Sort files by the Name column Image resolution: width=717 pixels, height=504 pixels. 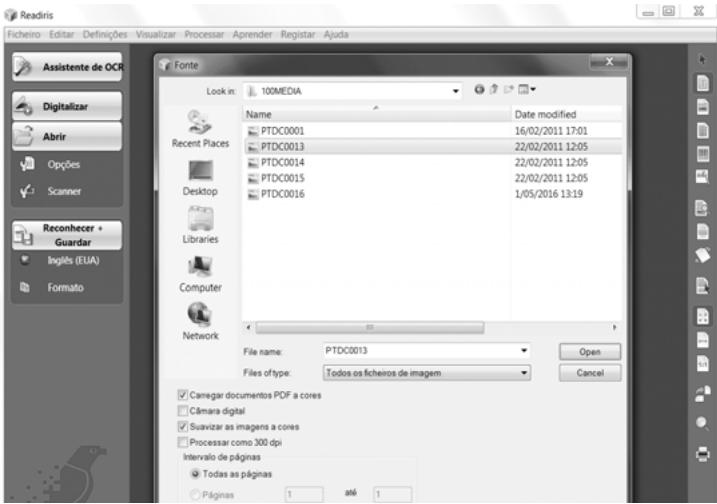click(x=376, y=114)
